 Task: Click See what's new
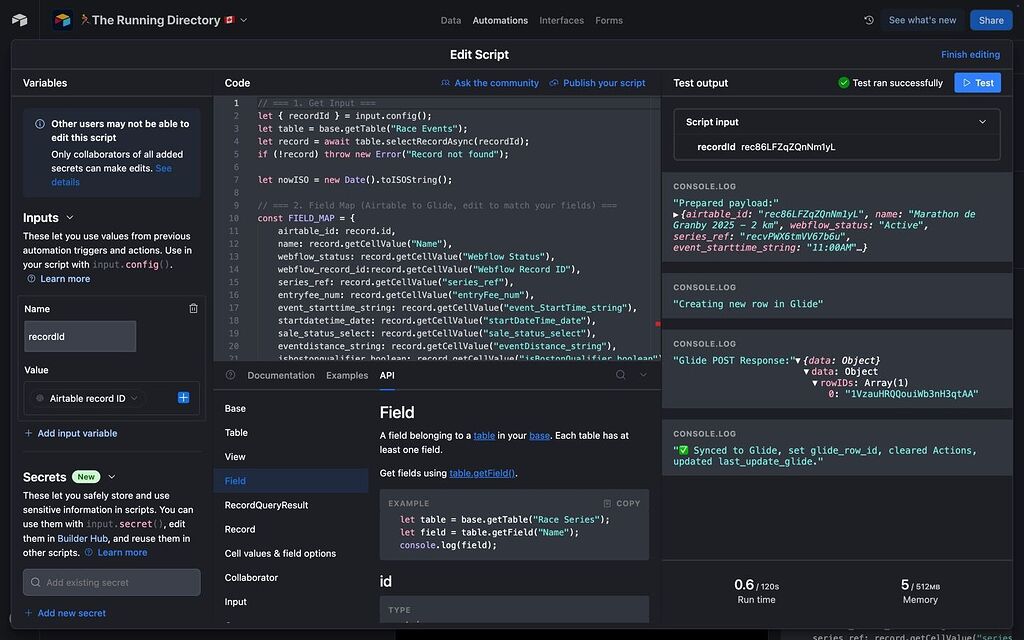922,19
